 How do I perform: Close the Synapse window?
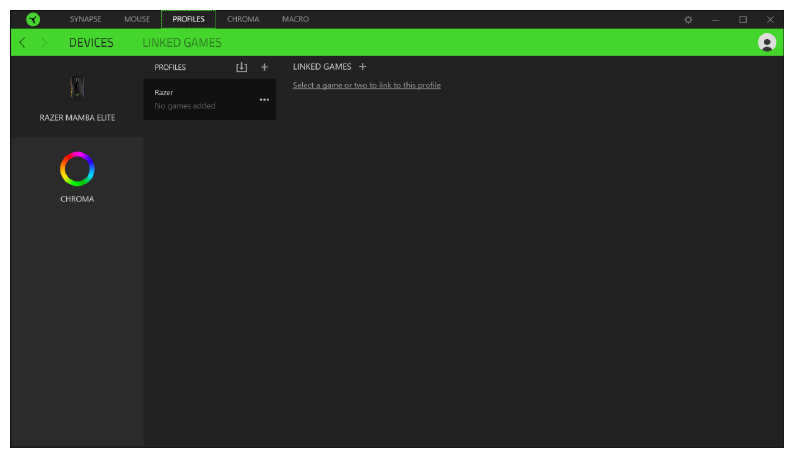click(x=770, y=20)
